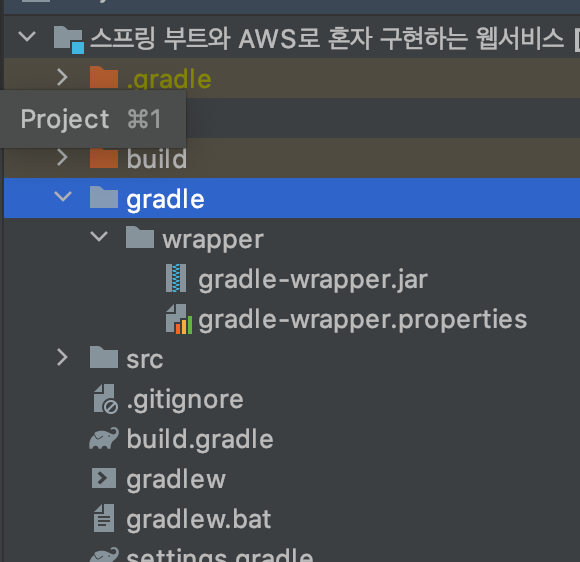The width and height of the screenshot is (580, 562).
Task: Click the gradlew.bat text file icon
Action: [x=104, y=518]
